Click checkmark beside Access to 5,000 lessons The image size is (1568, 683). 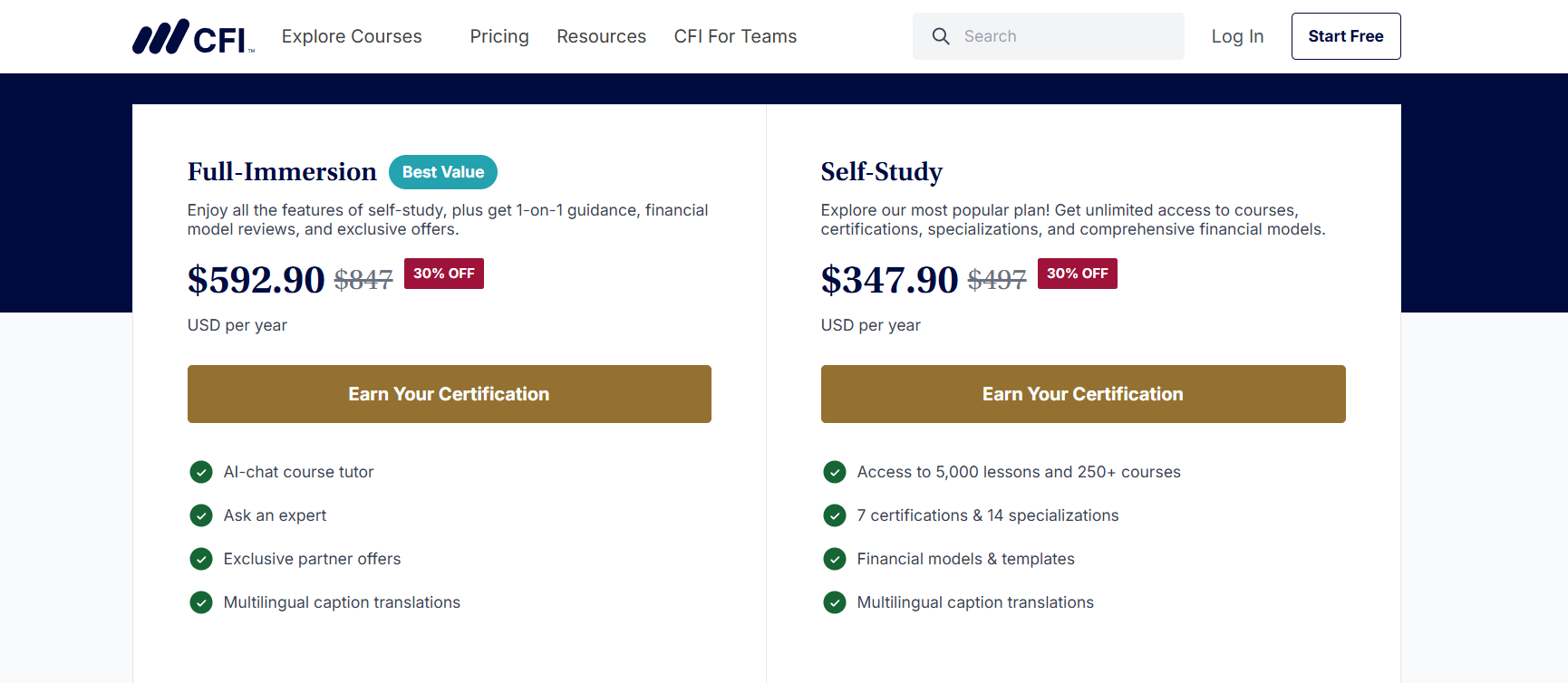(835, 472)
